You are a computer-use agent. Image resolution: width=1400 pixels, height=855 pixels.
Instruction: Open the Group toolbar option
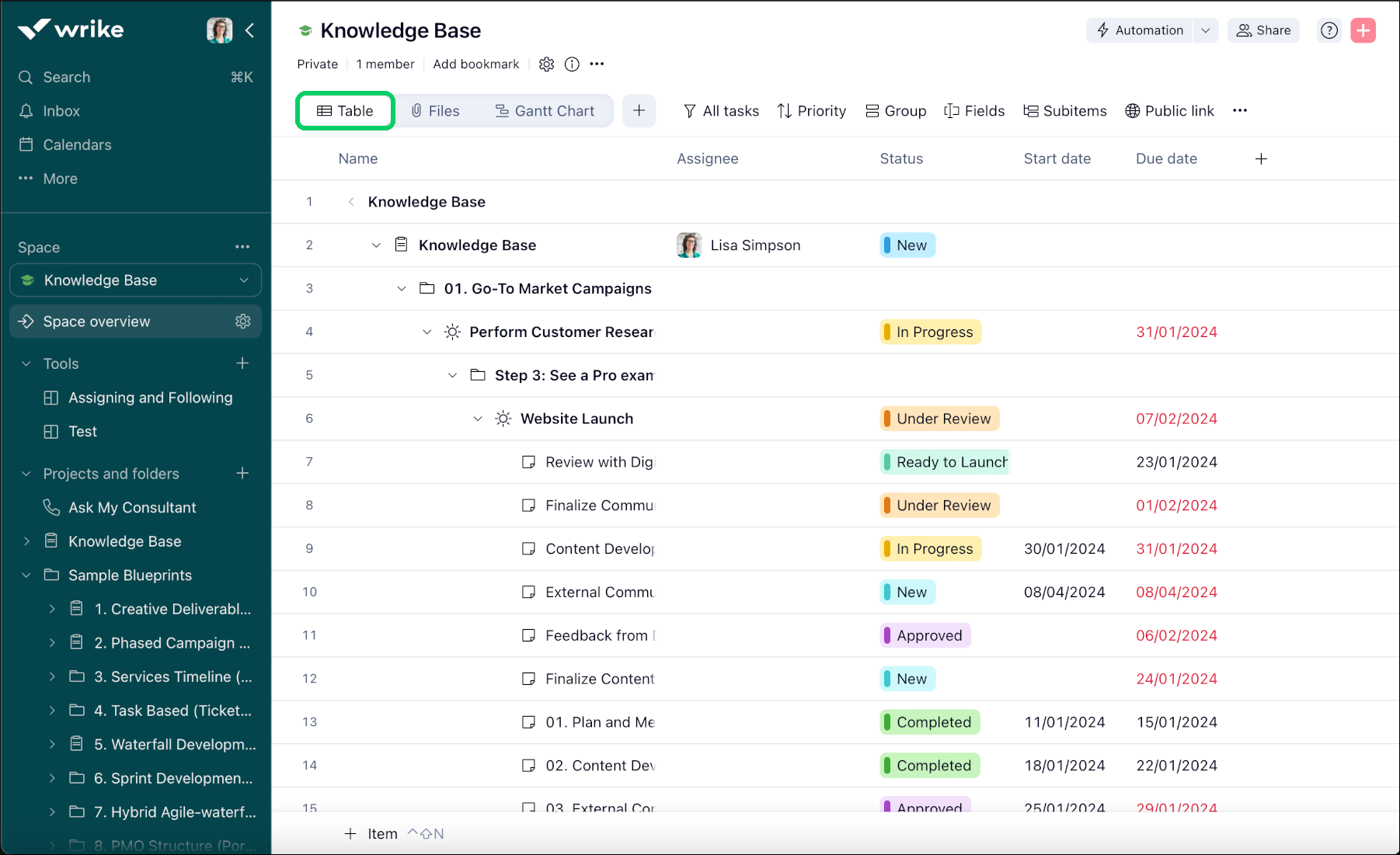(x=895, y=110)
